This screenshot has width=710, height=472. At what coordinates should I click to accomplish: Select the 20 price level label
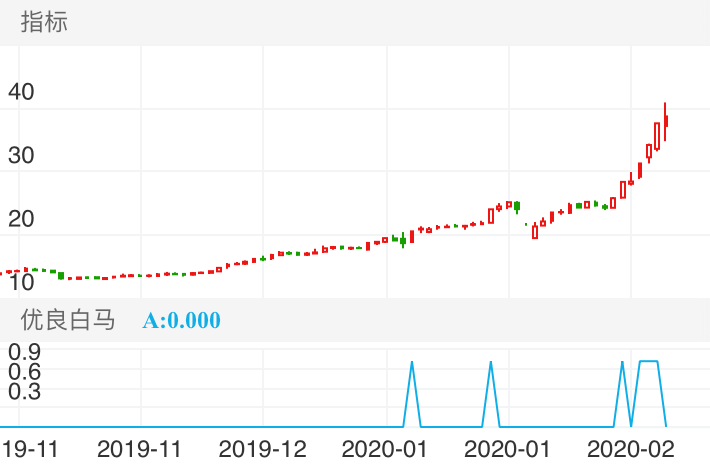(22, 219)
